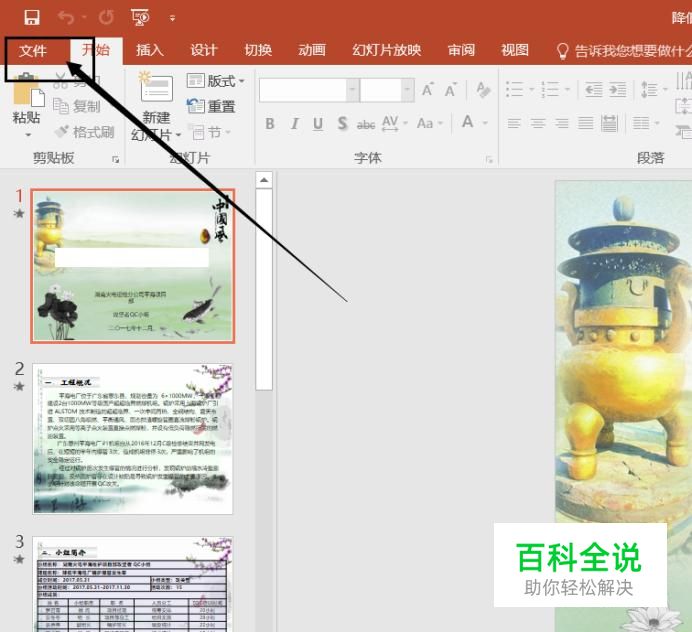Image resolution: width=692 pixels, height=632 pixels.
Task: Open the 字体 dialog launcher
Action: tap(489, 160)
